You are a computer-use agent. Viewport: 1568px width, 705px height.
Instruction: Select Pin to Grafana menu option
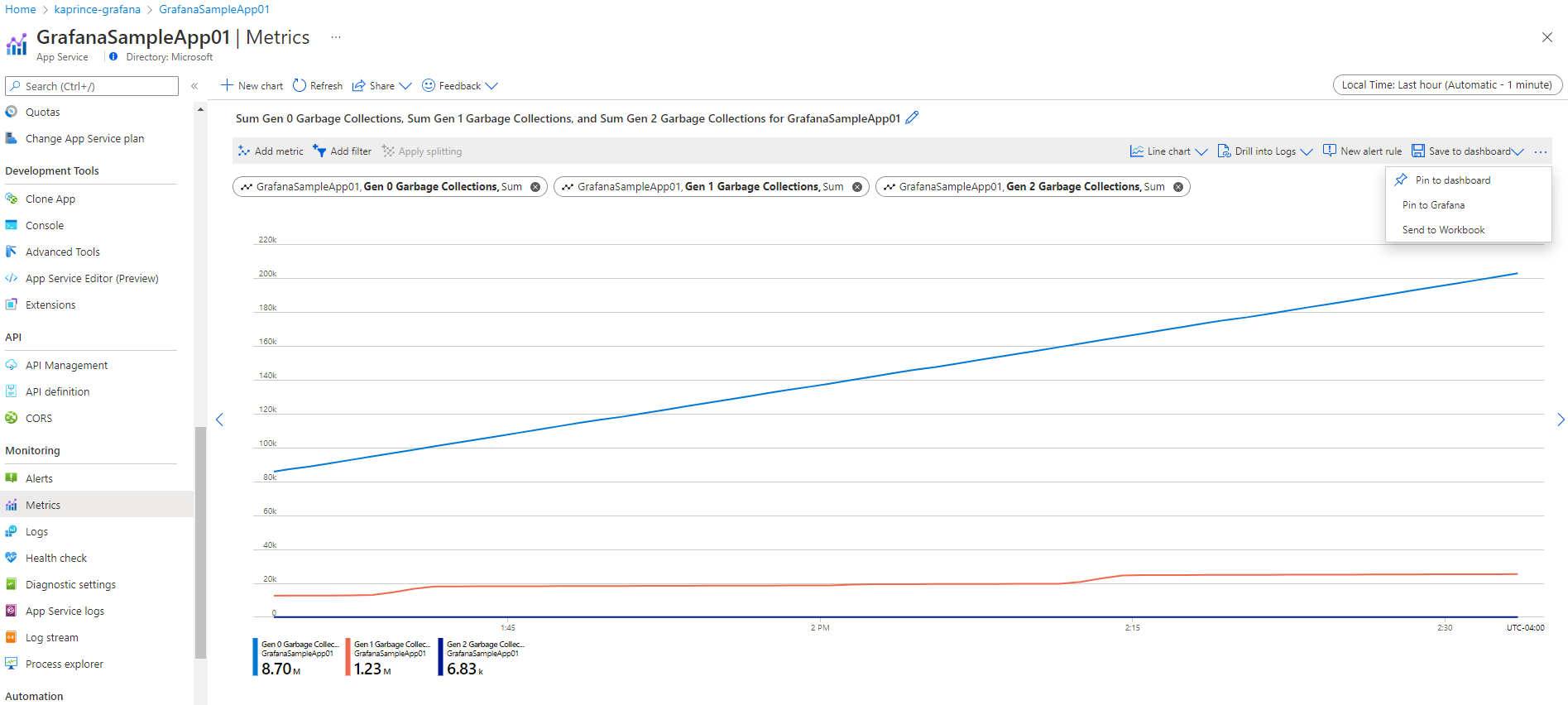tap(1469, 205)
